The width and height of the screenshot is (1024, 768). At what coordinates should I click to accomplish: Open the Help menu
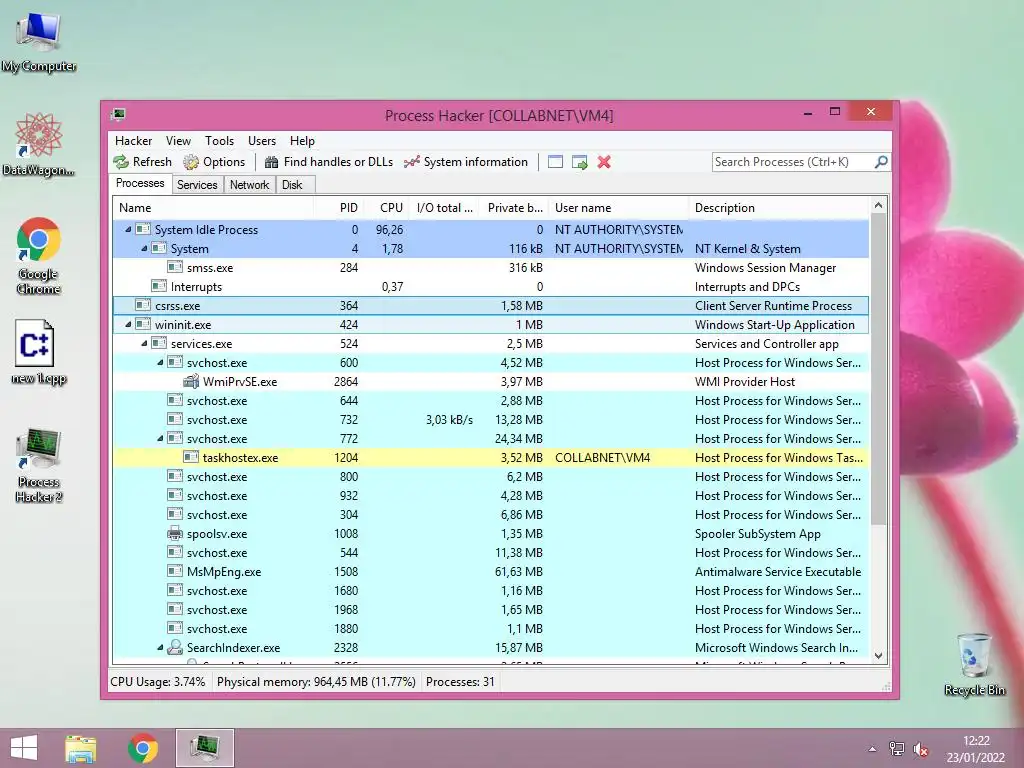302,140
